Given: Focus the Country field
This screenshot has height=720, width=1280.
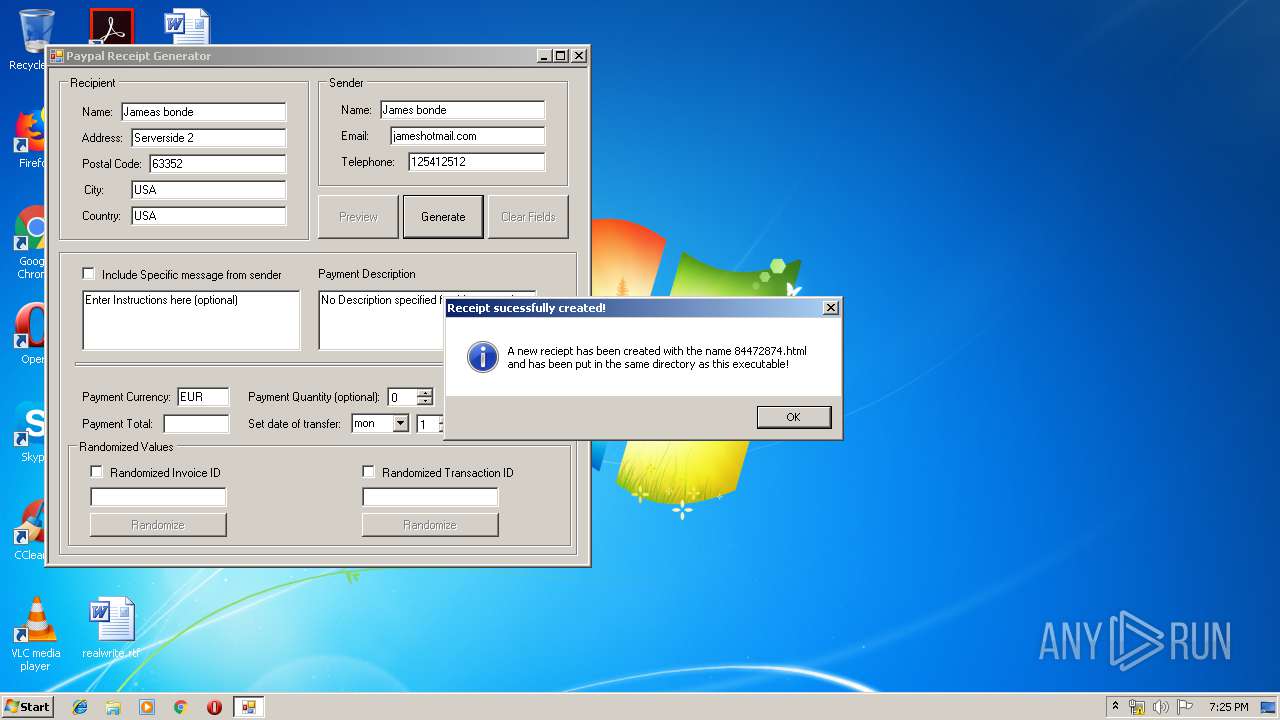Looking at the screenshot, I should 209,216.
